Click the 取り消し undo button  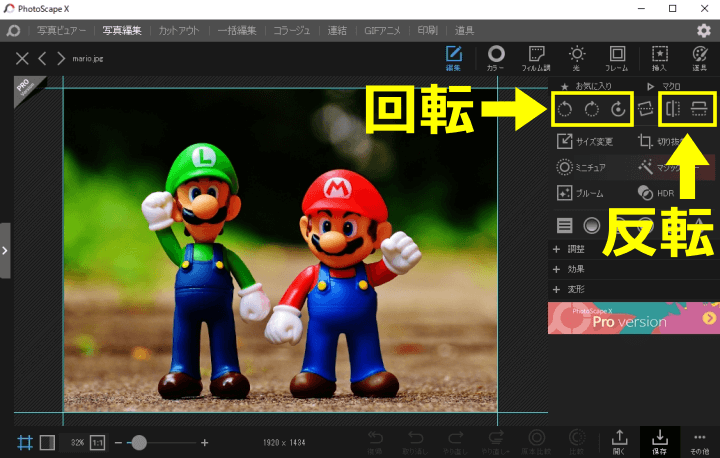[x=416, y=442]
